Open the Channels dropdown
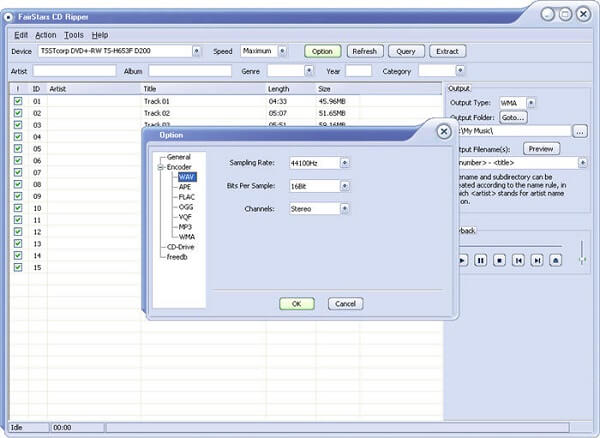Image resolution: width=600 pixels, height=438 pixels. coord(344,208)
